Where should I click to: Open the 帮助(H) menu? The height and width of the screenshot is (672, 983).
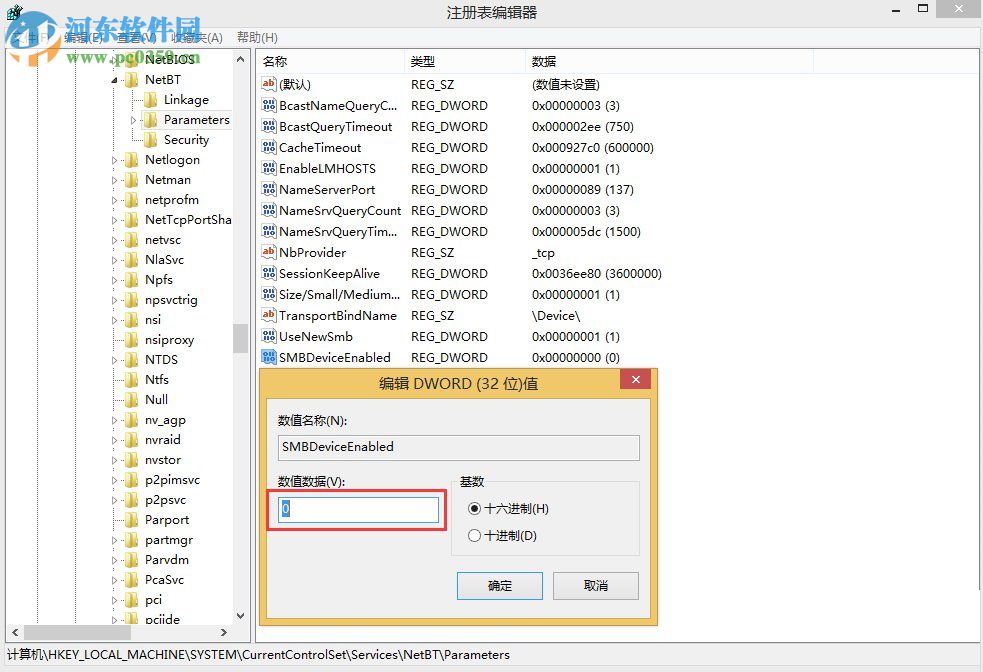coord(256,37)
